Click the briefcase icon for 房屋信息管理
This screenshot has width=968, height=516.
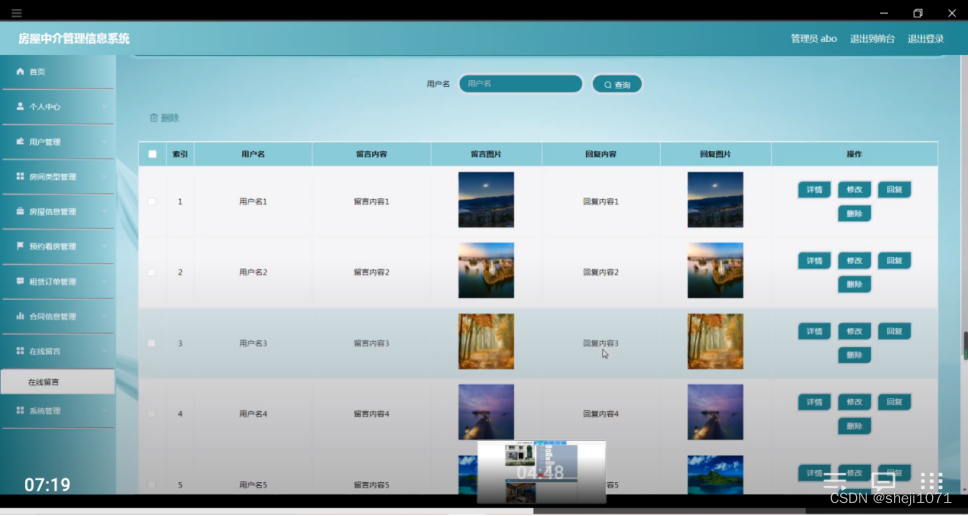pos(20,211)
